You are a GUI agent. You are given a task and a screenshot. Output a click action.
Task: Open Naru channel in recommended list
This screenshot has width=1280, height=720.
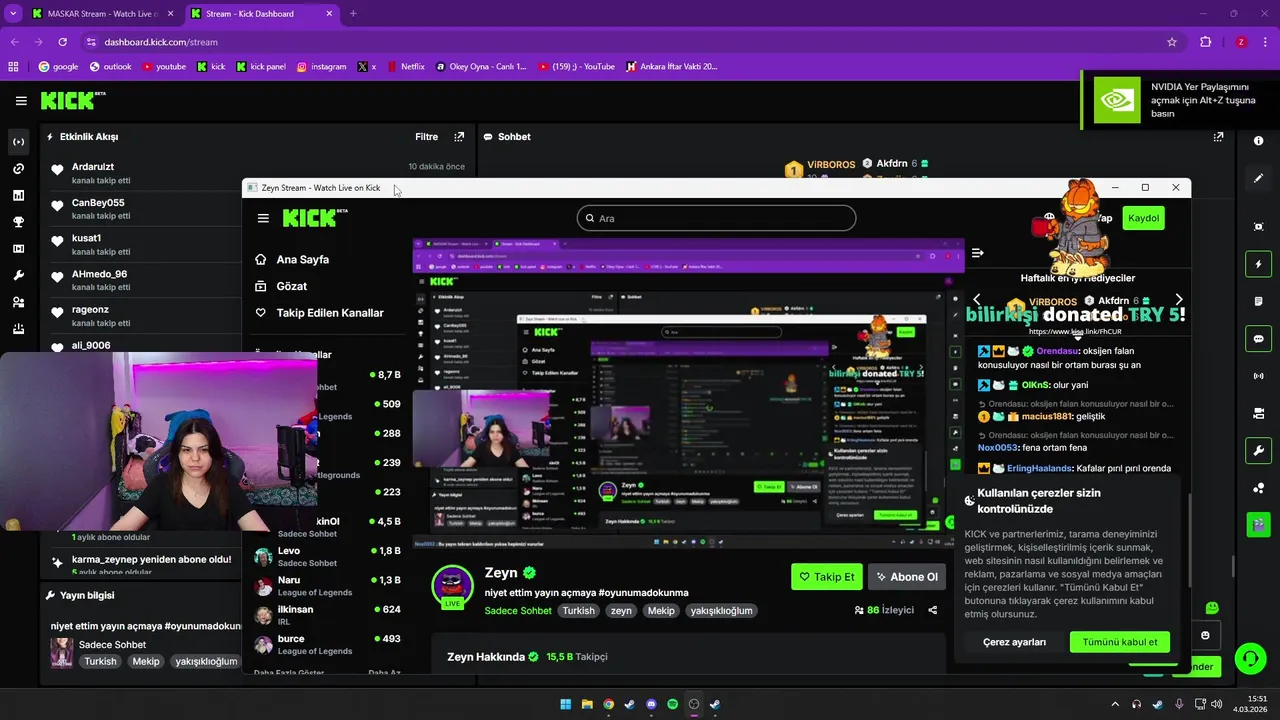[327, 586]
